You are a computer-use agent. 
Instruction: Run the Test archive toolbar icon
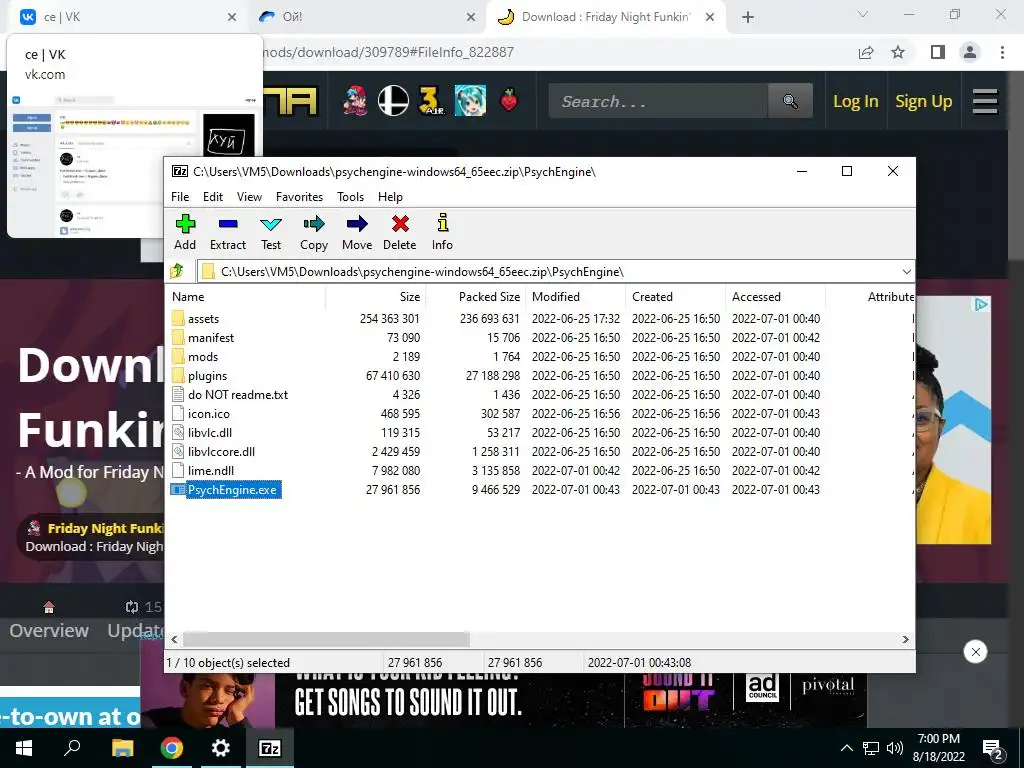(271, 232)
